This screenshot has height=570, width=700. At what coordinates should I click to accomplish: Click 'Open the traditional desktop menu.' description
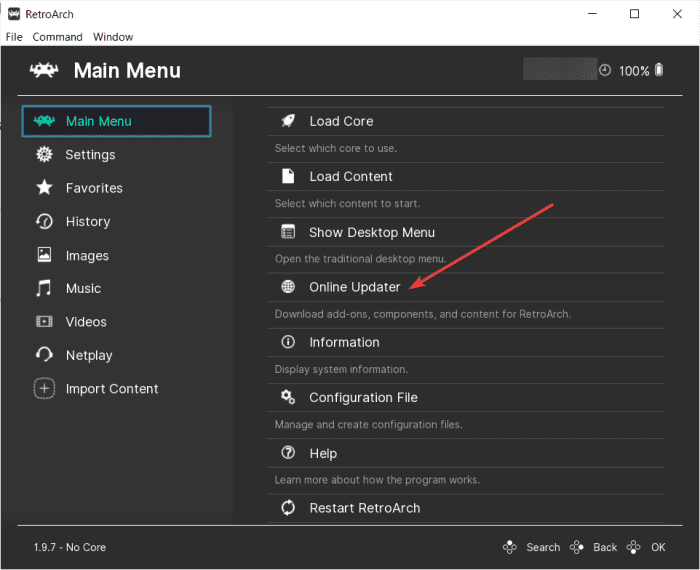pos(361,259)
